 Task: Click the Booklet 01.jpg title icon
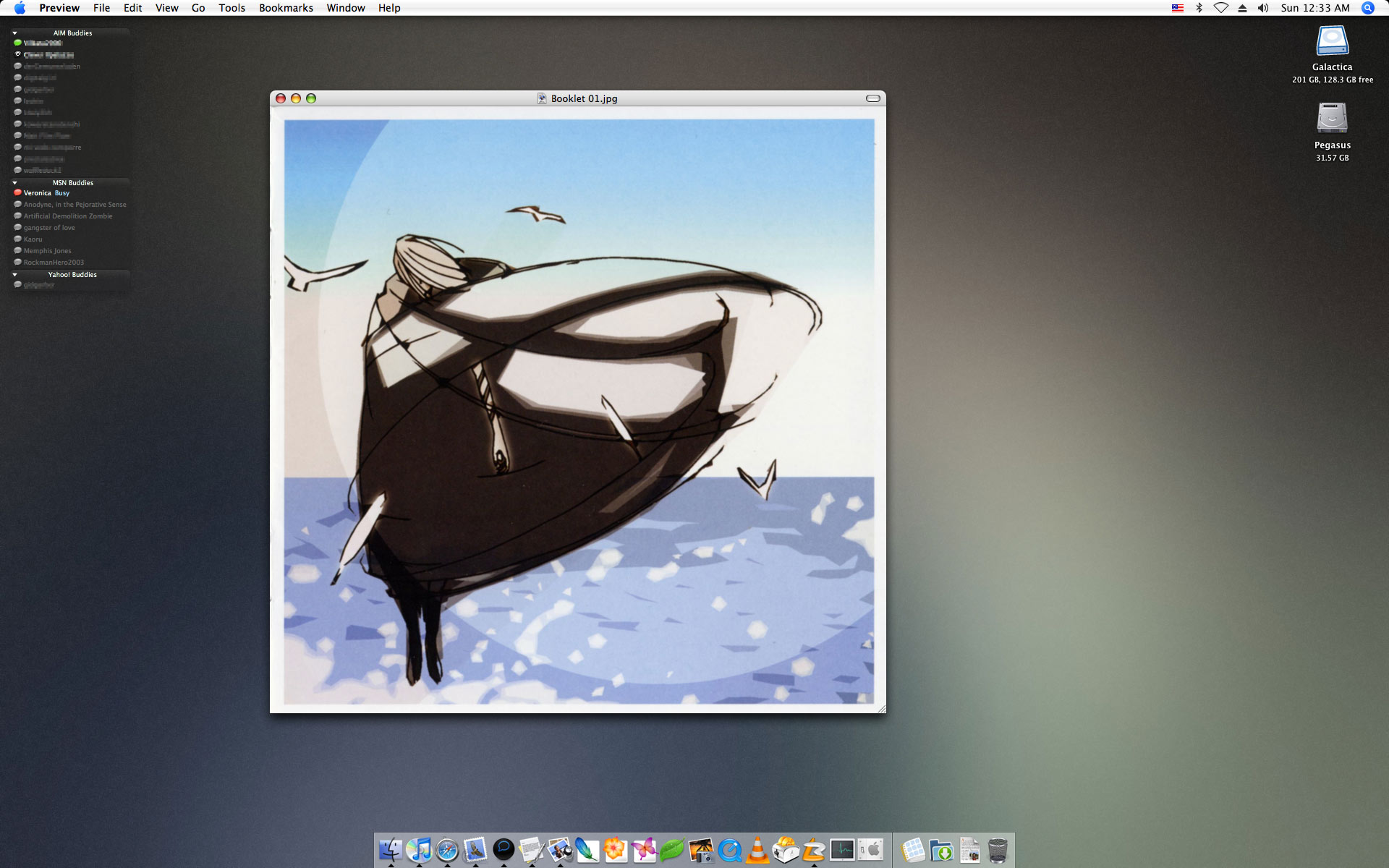pos(541,98)
